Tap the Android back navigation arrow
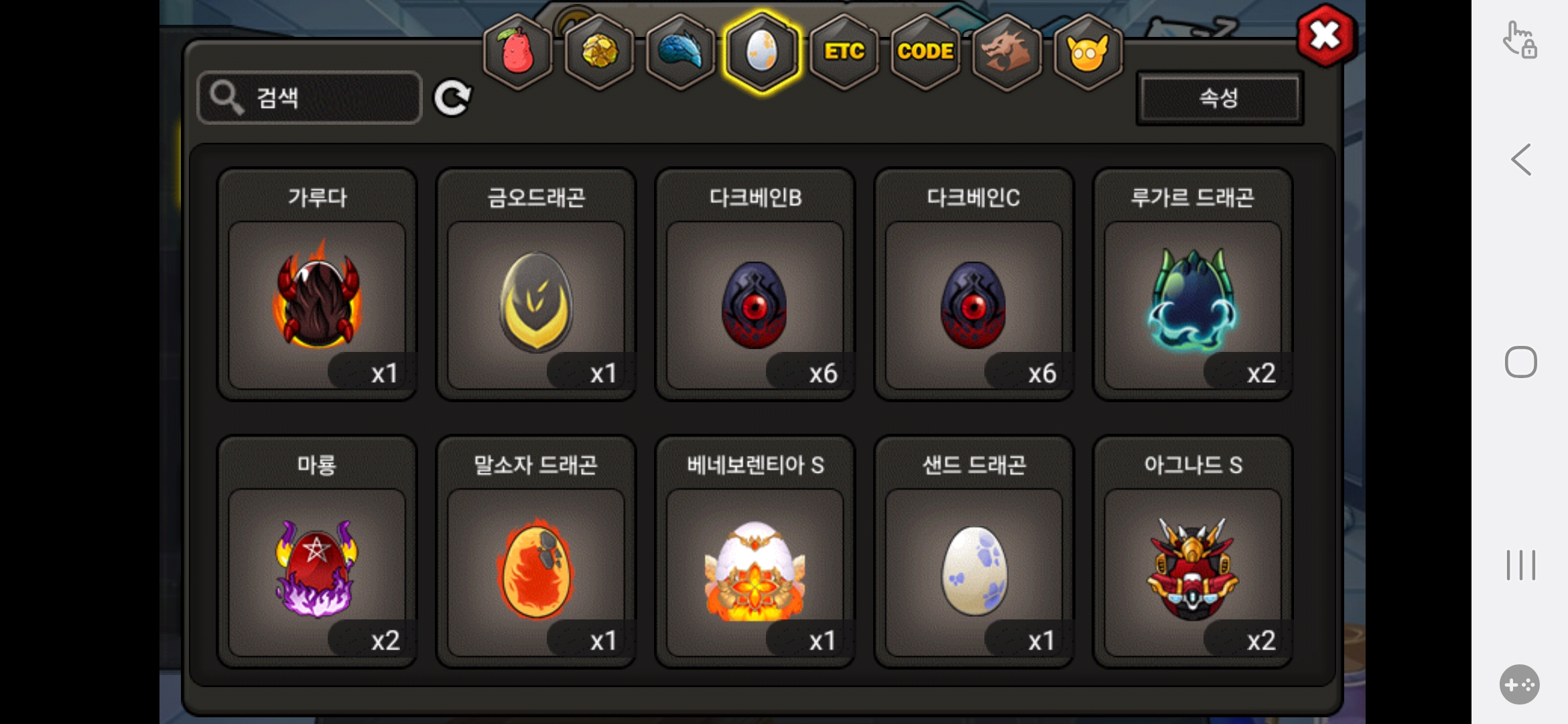 1521,160
